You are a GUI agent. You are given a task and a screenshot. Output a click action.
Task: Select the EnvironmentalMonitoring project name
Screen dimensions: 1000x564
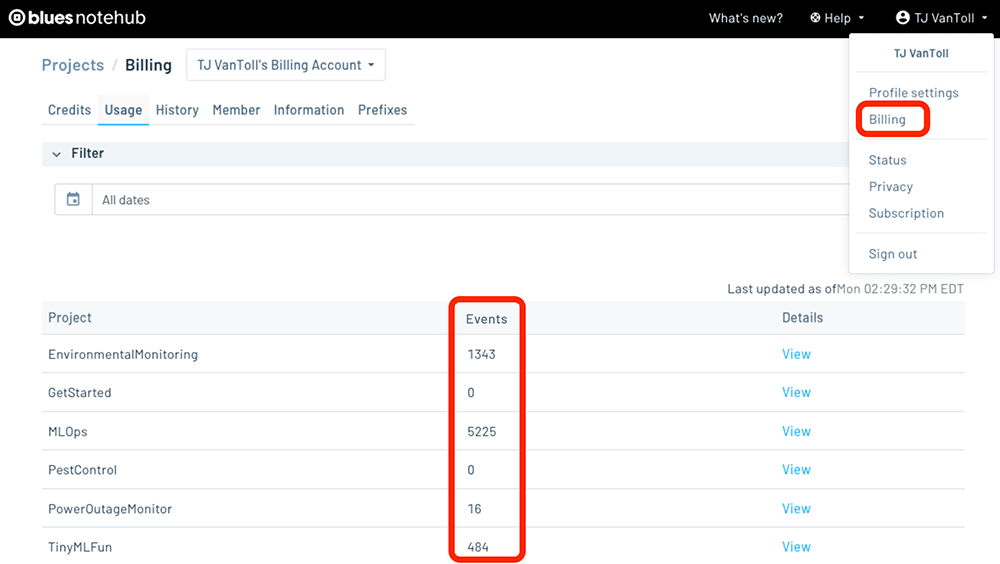click(x=122, y=355)
